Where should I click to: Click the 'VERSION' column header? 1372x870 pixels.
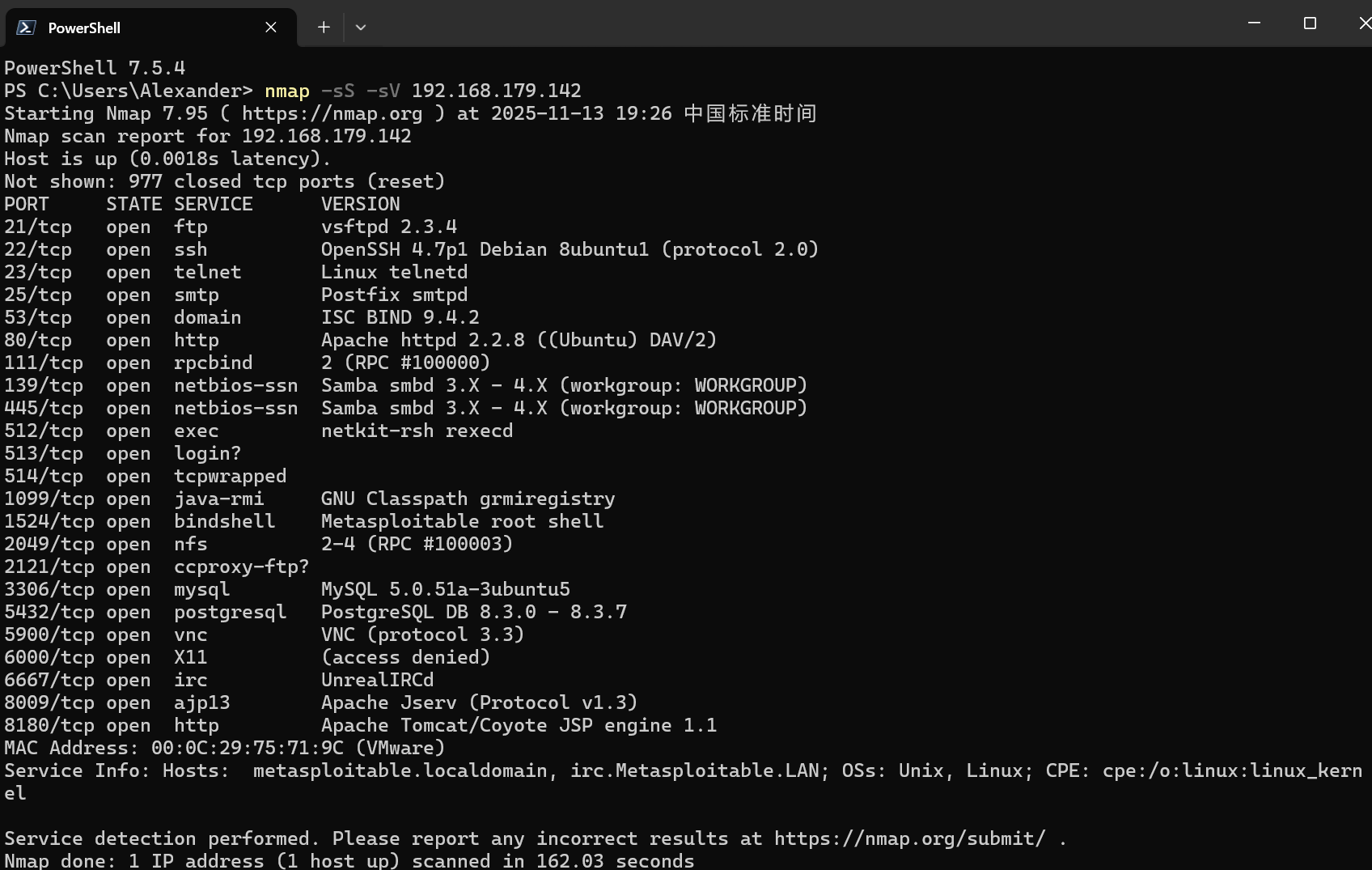[x=361, y=204]
